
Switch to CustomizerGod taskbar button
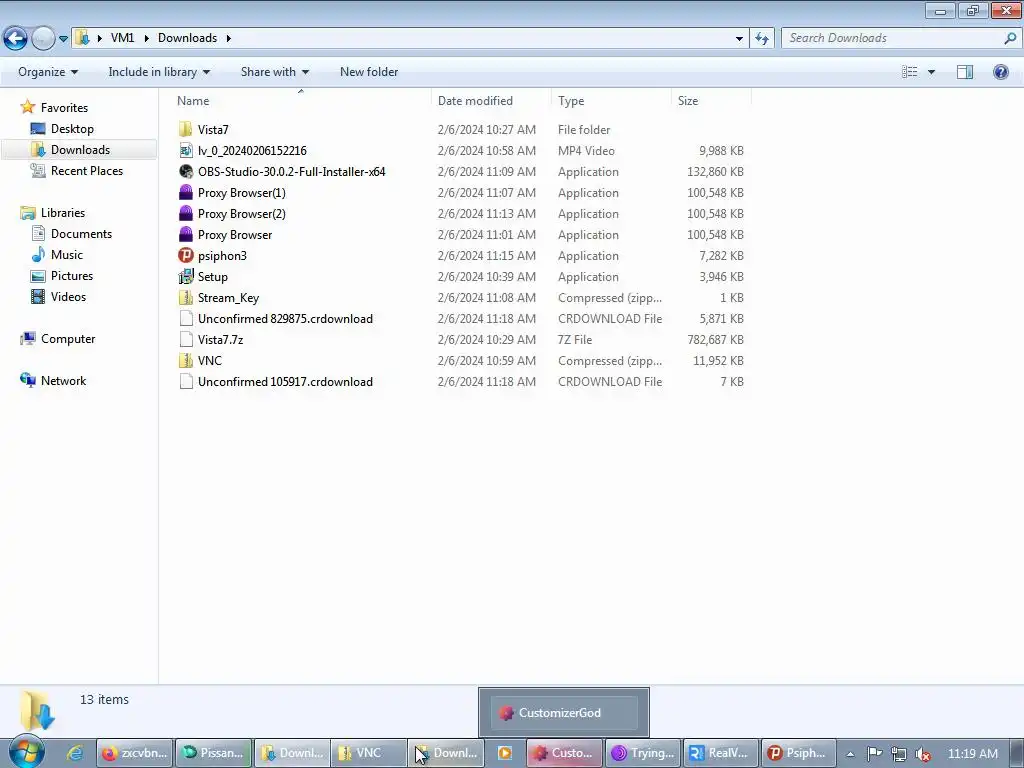click(x=565, y=753)
